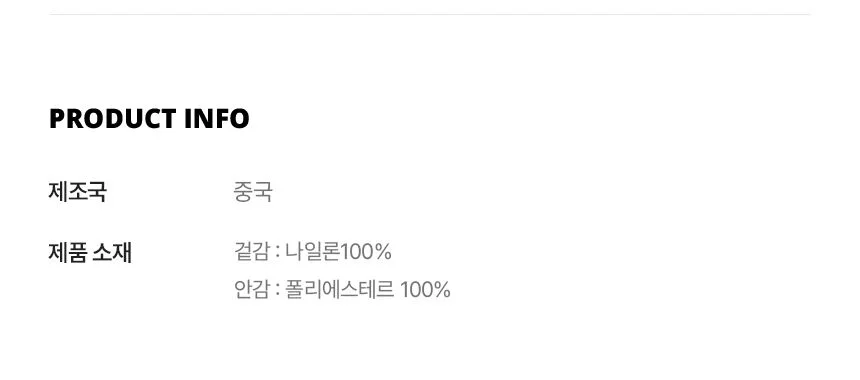Click the colon after 안감
The width and height of the screenshot is (860, 380).
pos(277,290)
